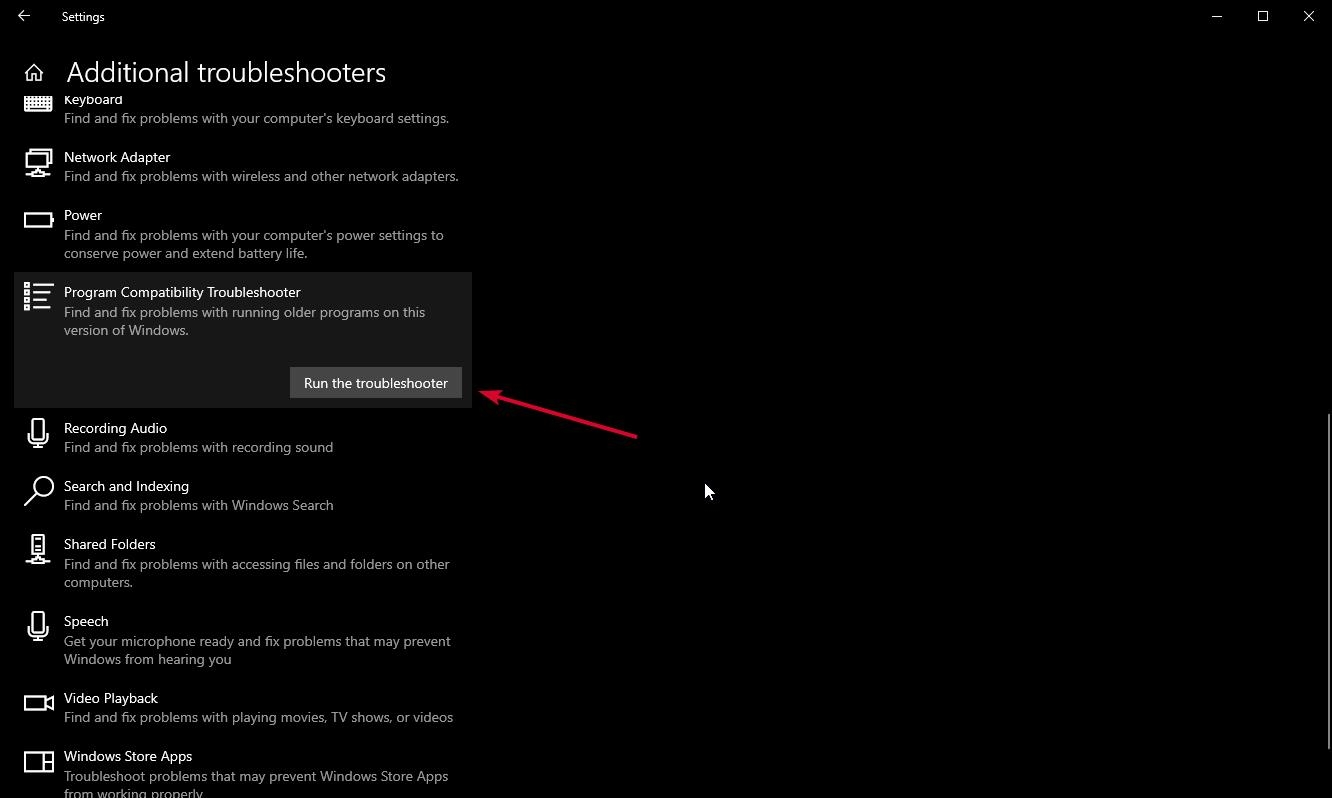Select the Keyboard troubleshooter title
Viewport: 1332px width, 798px height.
93,100
